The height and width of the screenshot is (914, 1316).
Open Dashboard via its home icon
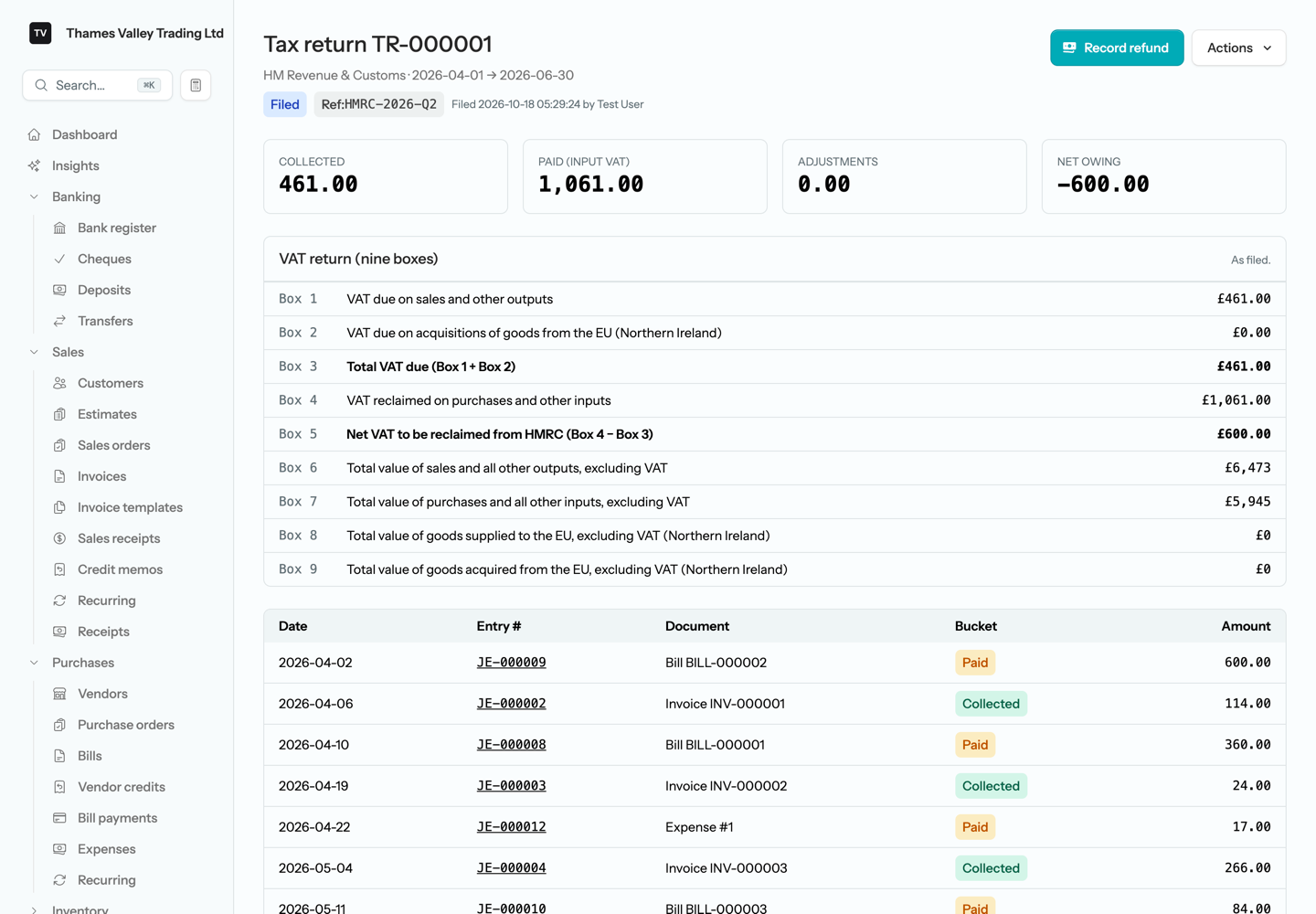point(35,134)
